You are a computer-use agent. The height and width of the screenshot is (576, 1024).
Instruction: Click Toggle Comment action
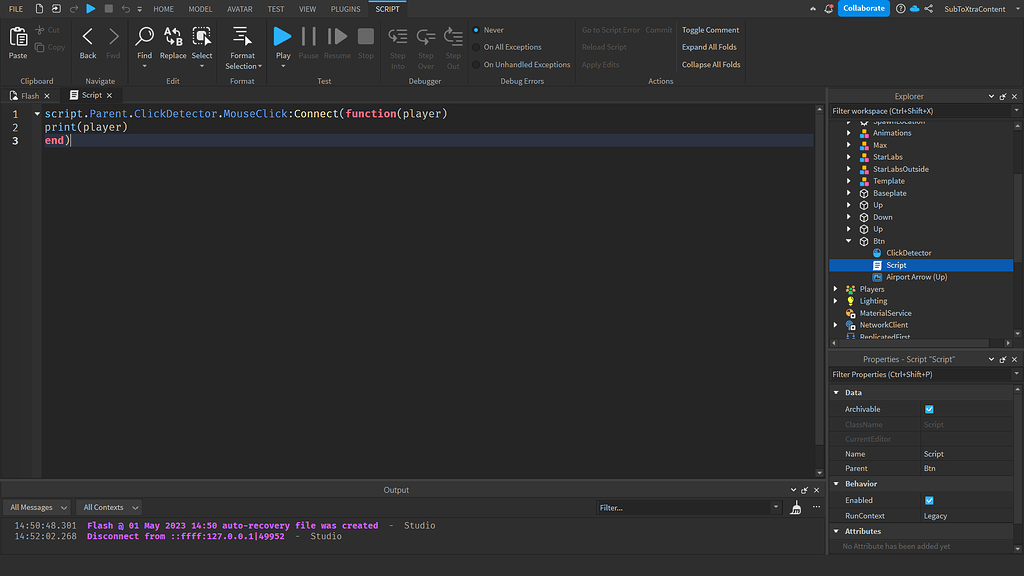point(710,30)
